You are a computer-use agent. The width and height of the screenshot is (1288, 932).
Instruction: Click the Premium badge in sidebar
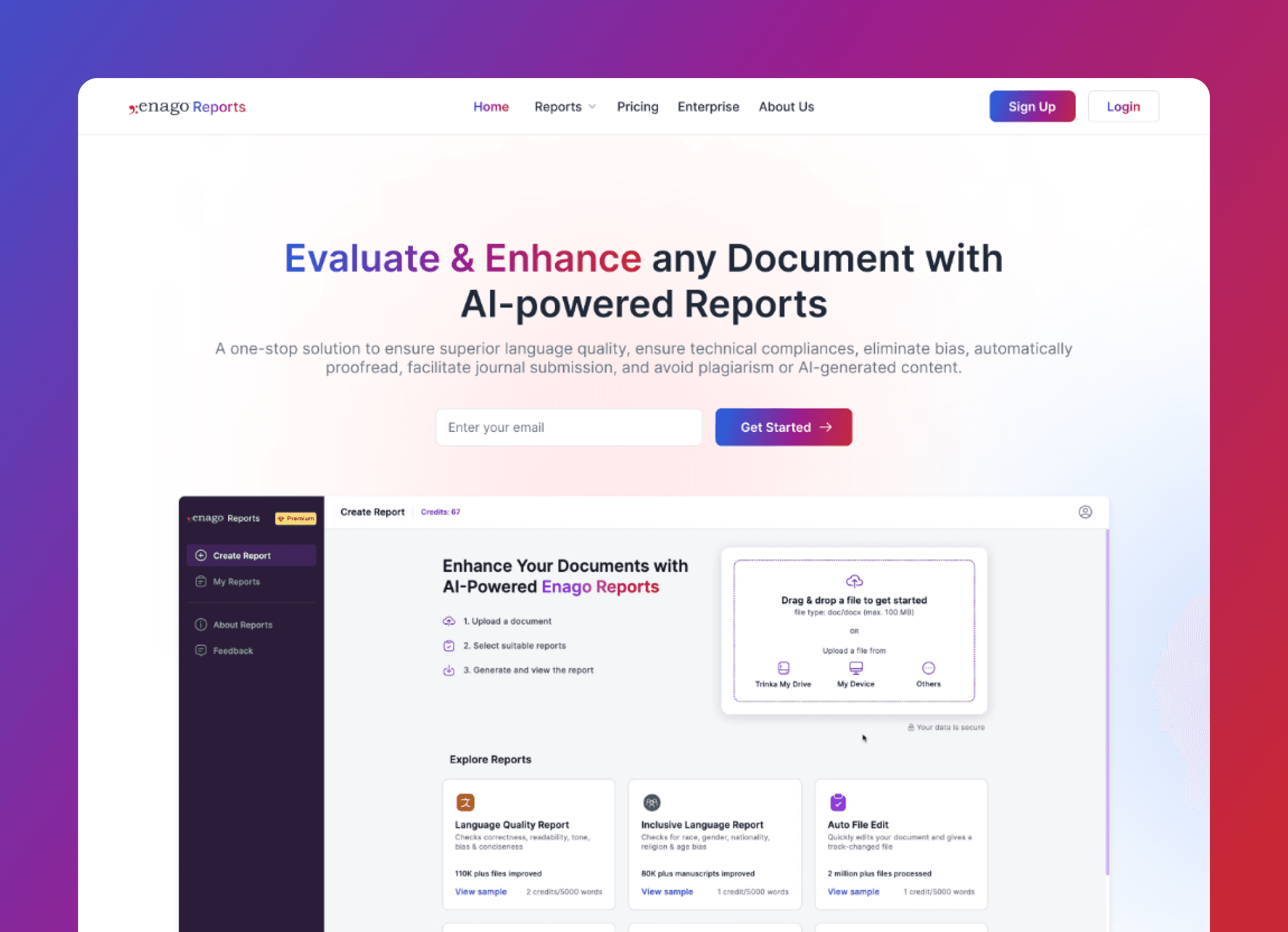(296, 518)
